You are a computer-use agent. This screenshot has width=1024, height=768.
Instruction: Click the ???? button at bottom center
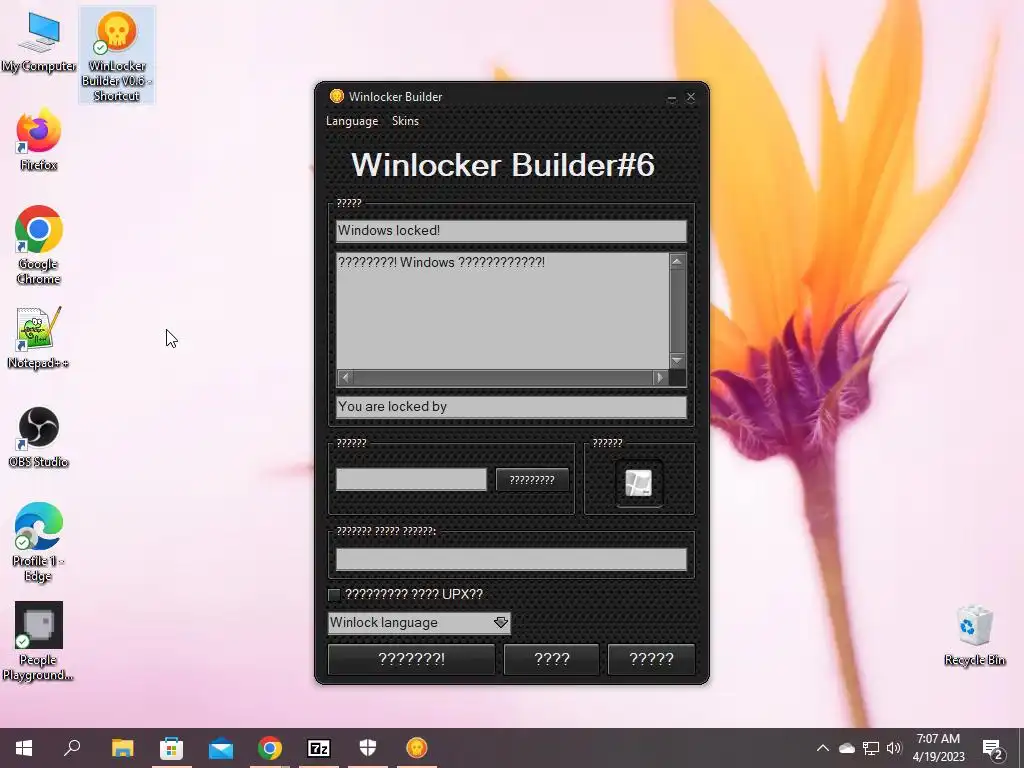pos(552,659)
